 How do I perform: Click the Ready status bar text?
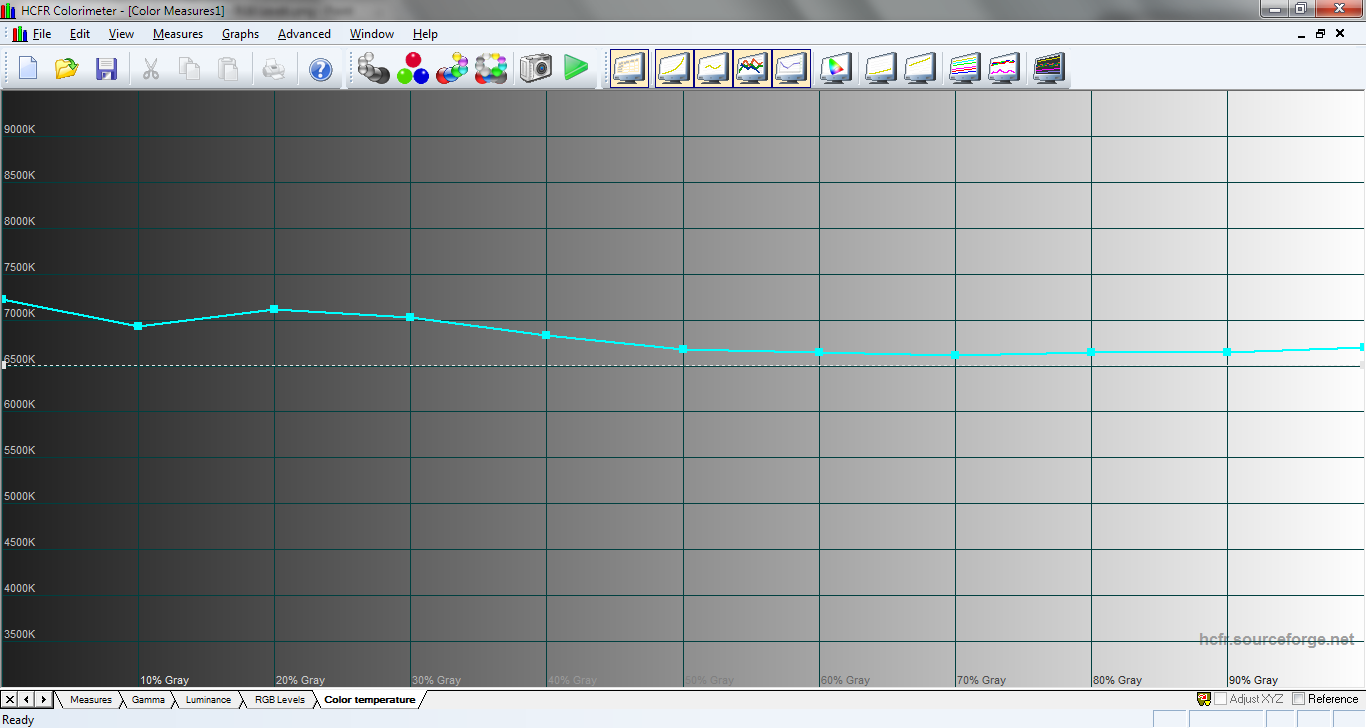click(x=19, y=720)
